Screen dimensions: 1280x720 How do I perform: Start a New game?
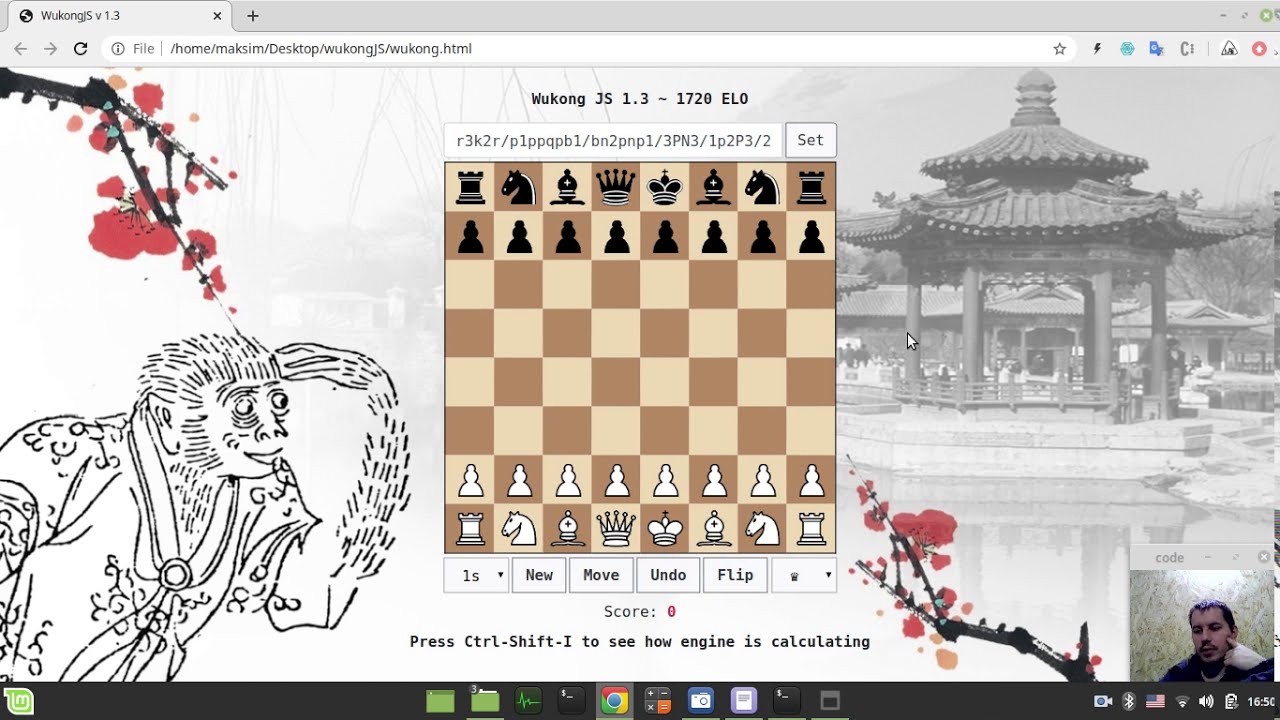pos(539,575)
